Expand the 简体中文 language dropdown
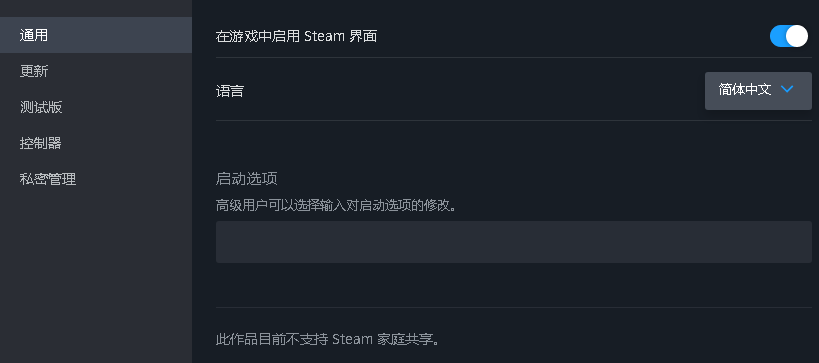This screenshot has width=819, height=363. [x=758, y=91]
